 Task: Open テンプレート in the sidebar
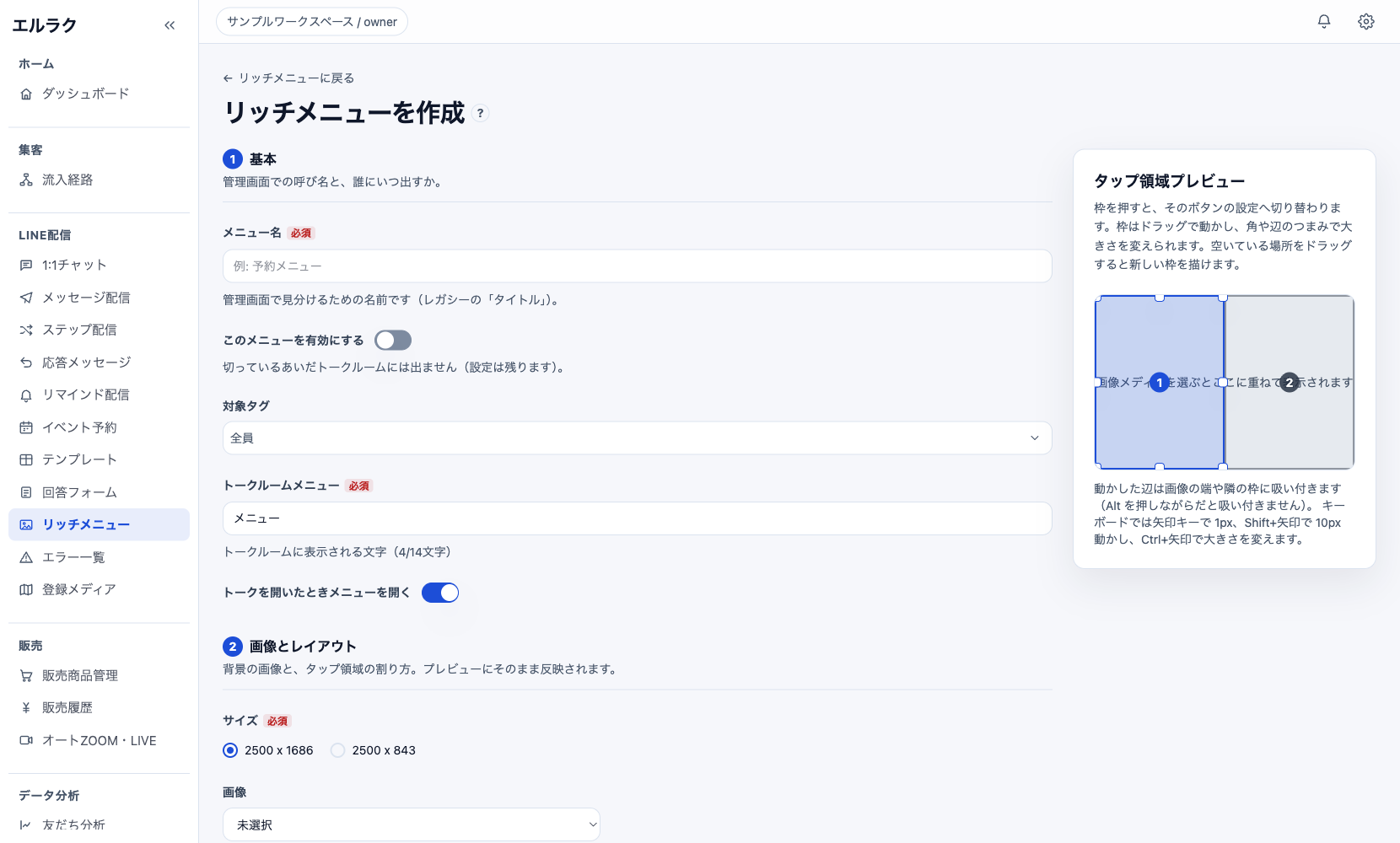click(99, 459)
